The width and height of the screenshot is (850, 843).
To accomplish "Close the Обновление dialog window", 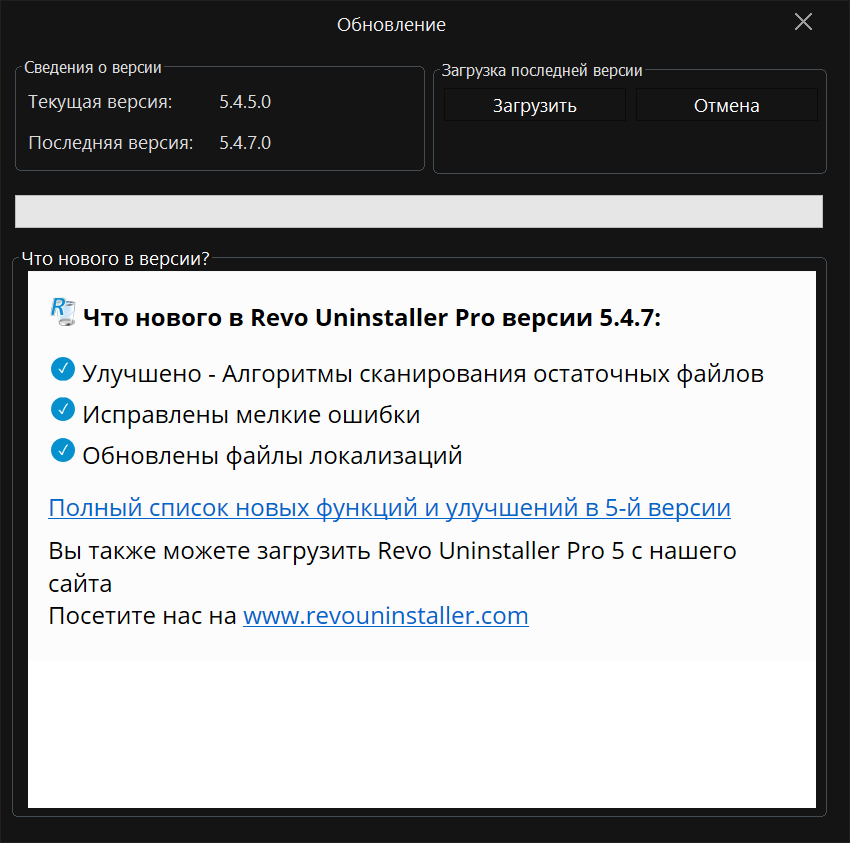I will click(803, 23).
